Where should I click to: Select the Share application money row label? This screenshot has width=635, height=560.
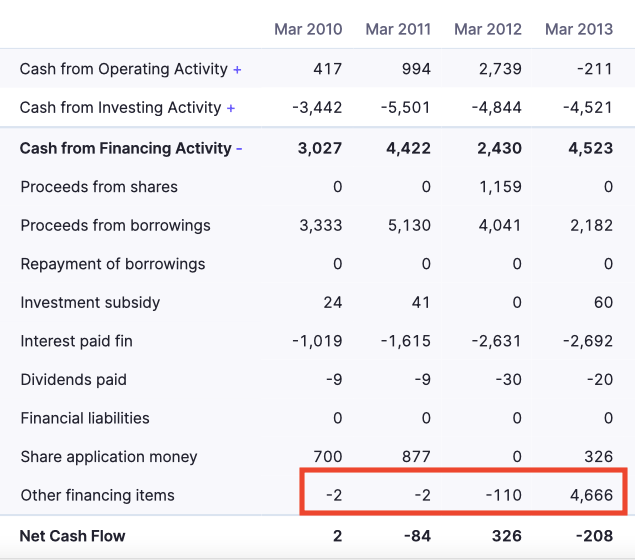point(109,457)
